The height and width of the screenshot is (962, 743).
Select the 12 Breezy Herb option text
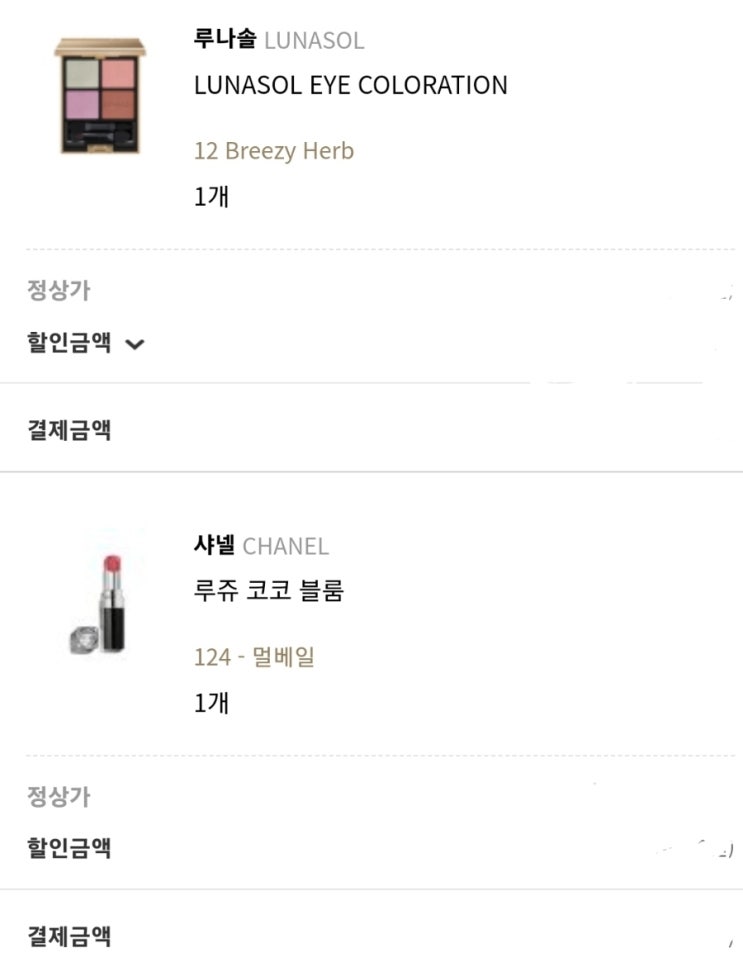pos(273,151)
